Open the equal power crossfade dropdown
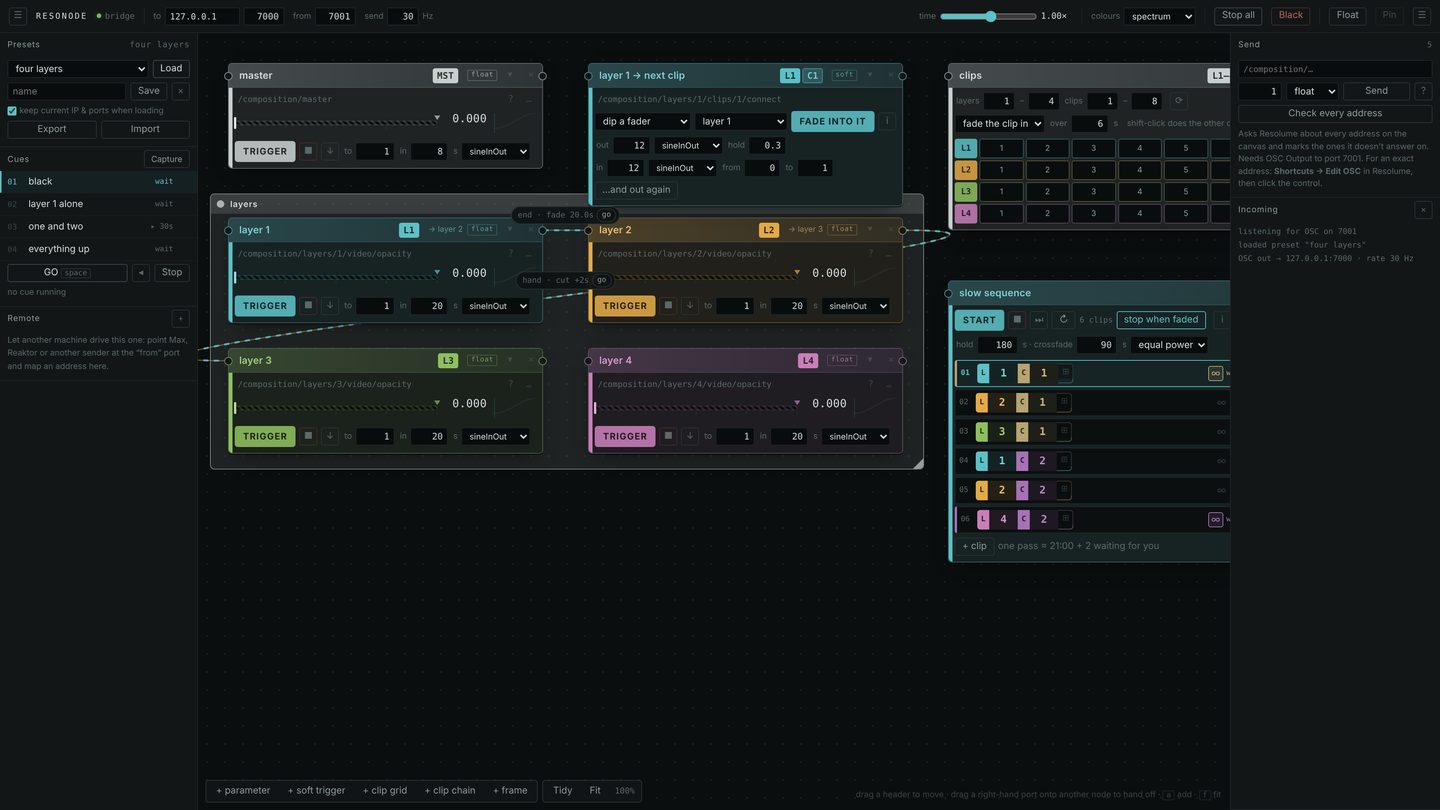 pos(1169,345)
